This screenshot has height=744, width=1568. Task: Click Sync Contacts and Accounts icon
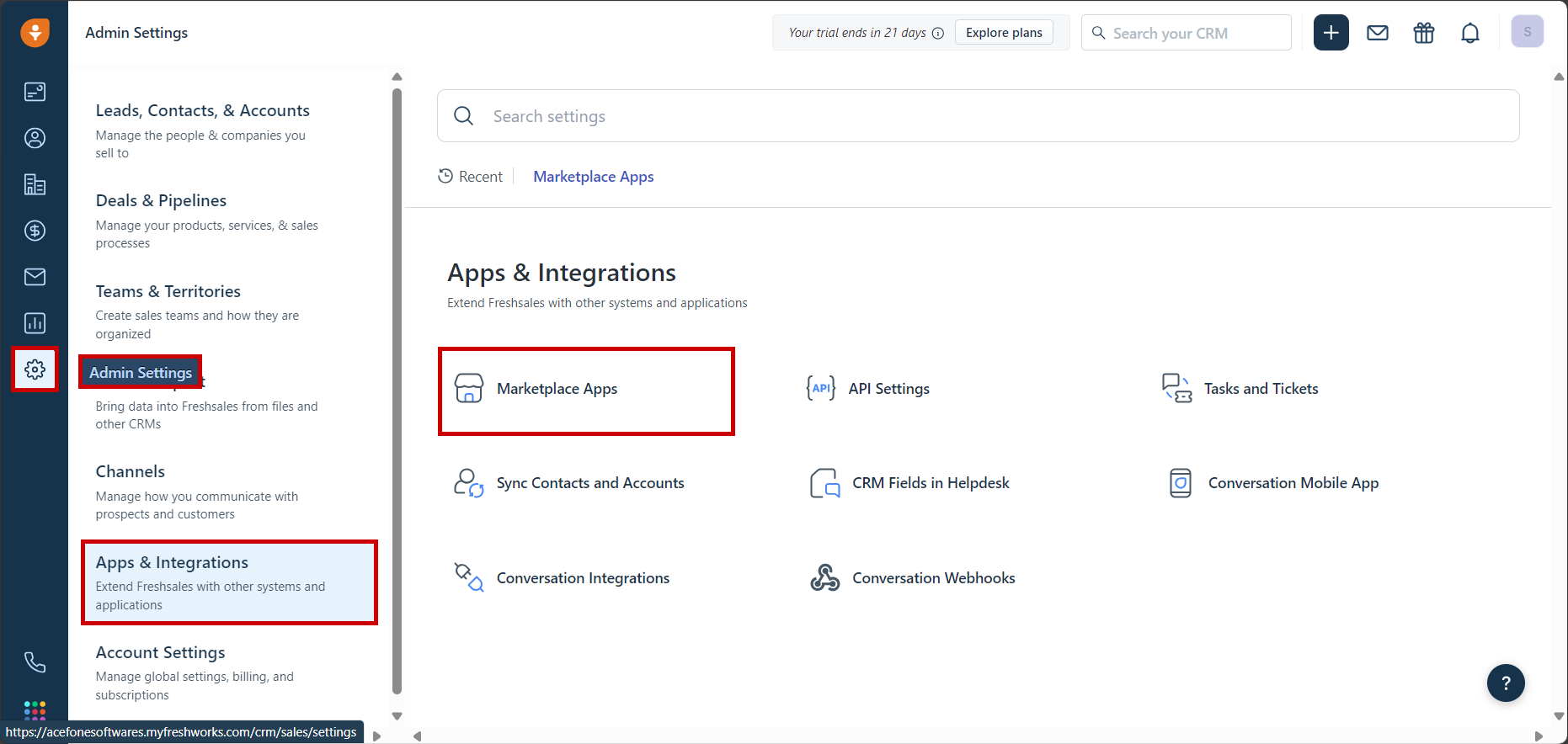[x=469, y=483]
